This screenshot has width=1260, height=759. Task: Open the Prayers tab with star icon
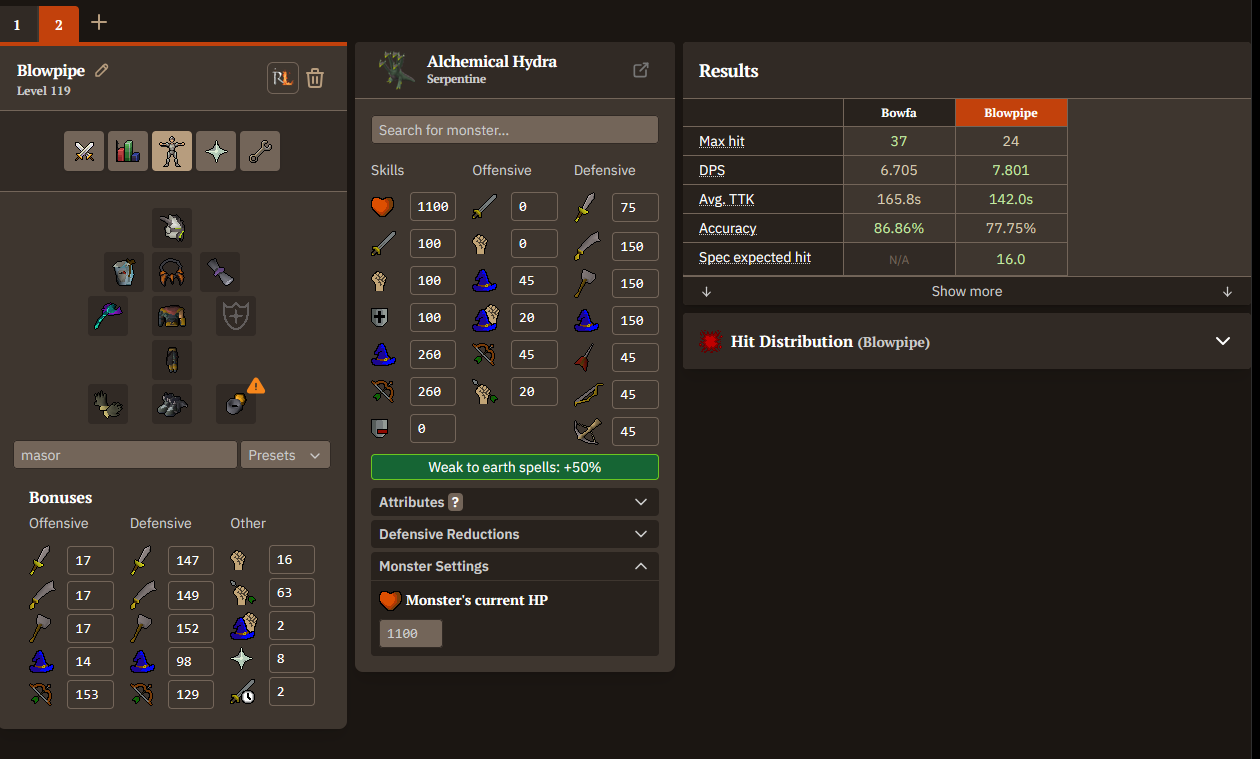216,151
